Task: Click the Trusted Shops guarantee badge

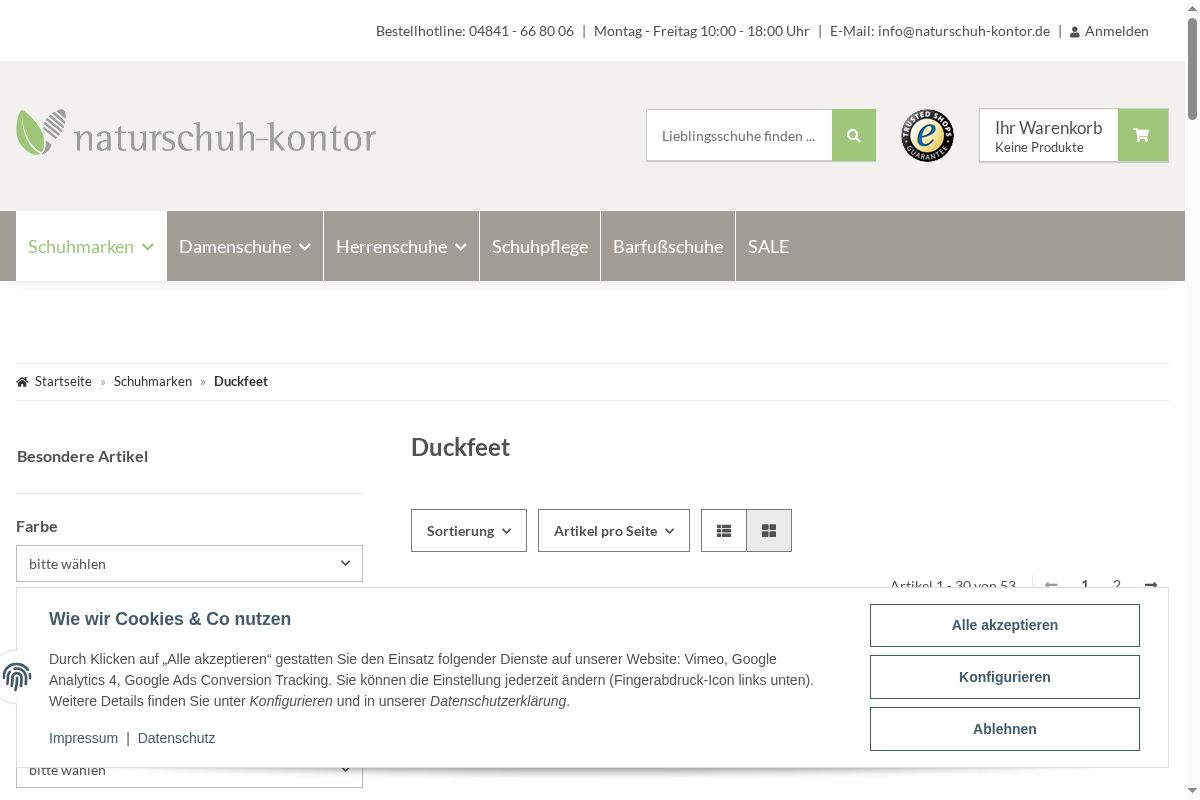Action: 927,136
